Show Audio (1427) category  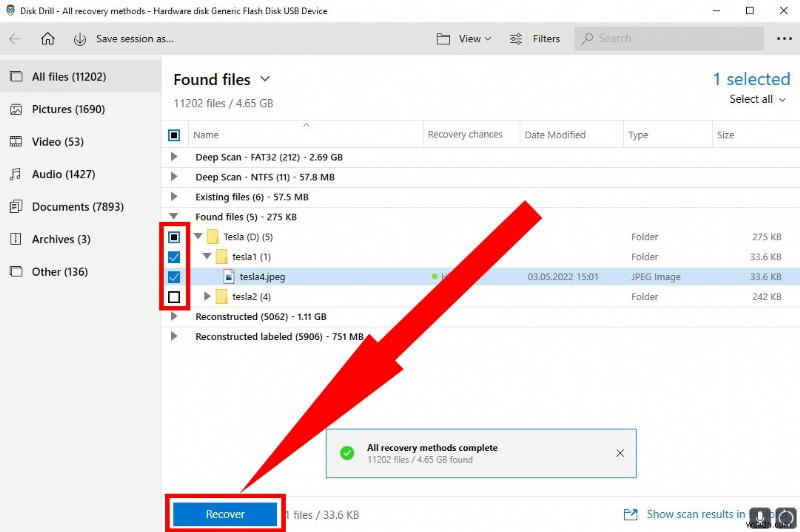coord(81,174)
